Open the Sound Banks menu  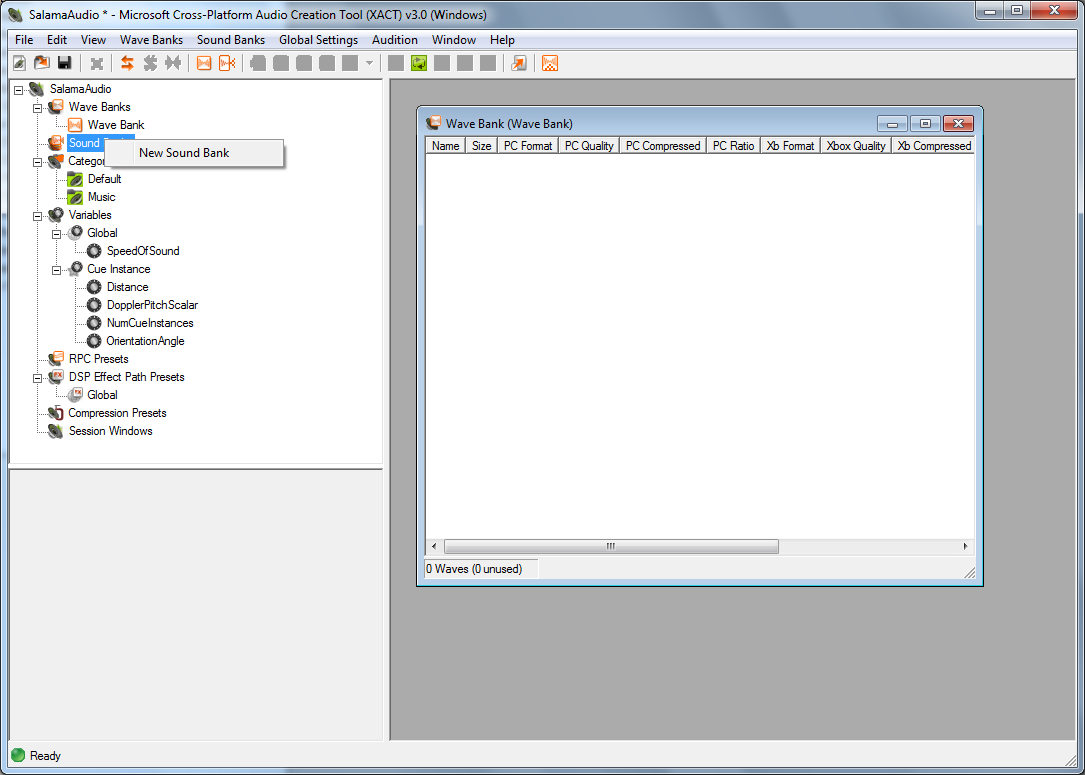tap(231, 39)
